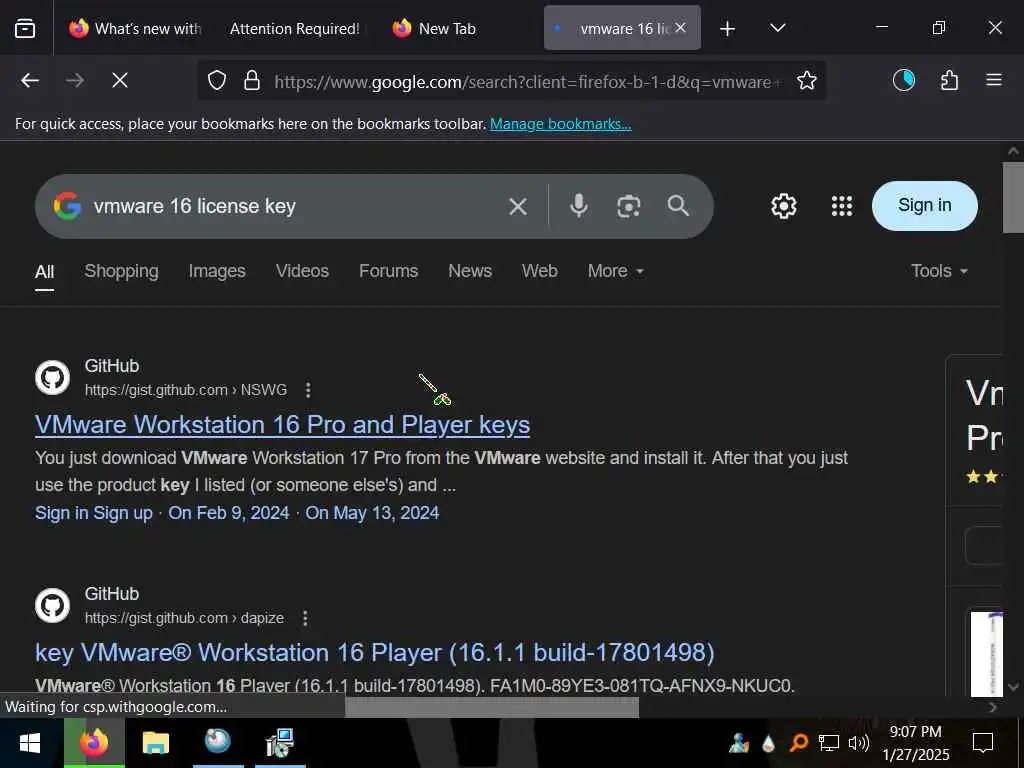Open "key VMware® Workstation 16 Player" result

pyautogui.click(x=374, y=652)
